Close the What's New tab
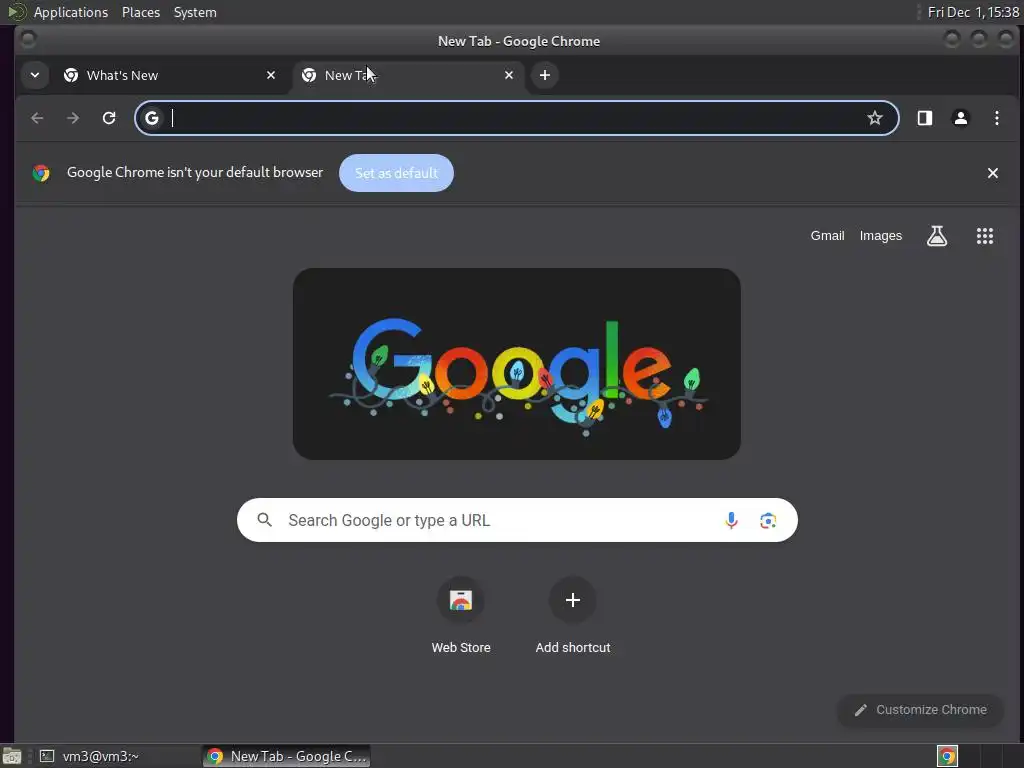The width and height of the screenshot is (1024, 768). (x=271, y=75)
